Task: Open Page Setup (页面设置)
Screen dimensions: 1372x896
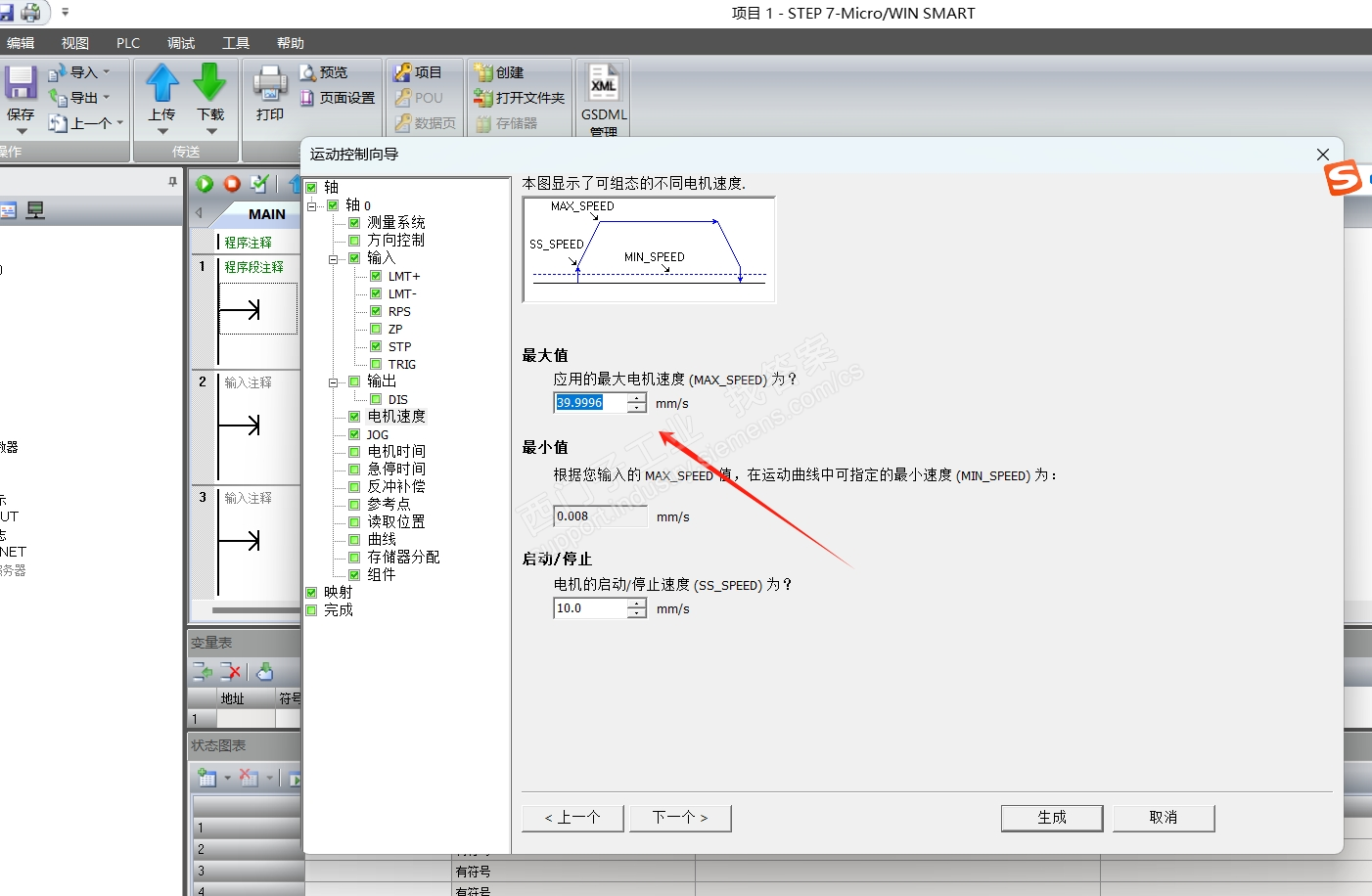Action: coord(337,98)
